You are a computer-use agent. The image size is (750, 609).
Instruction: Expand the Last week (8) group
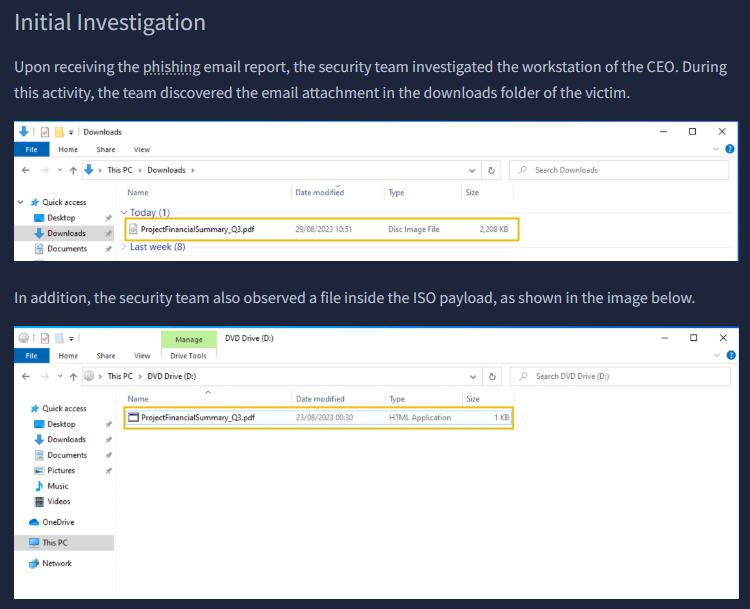(x=124, y=247)
